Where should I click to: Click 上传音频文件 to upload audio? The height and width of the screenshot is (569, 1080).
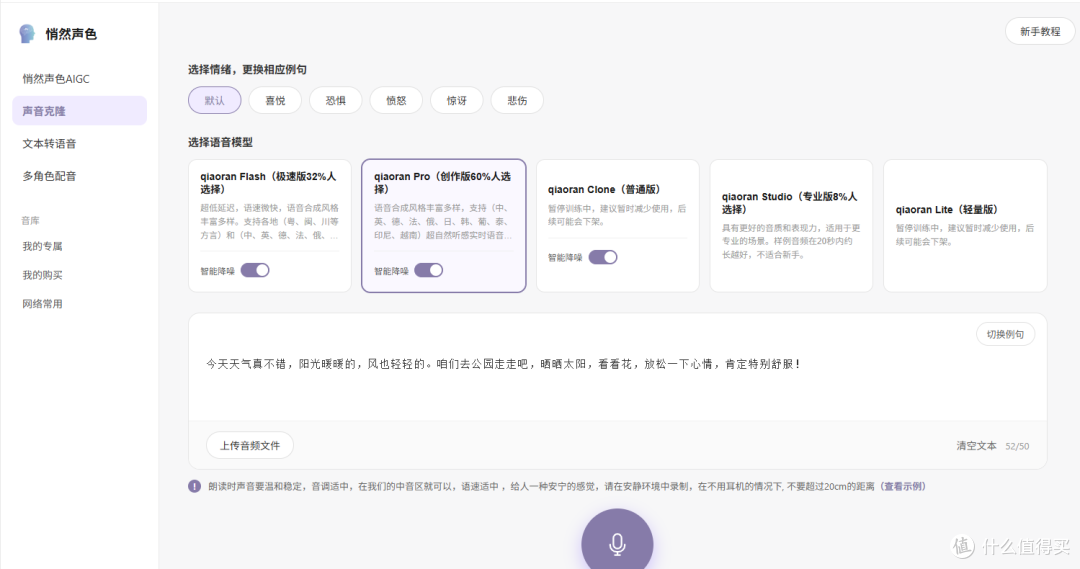(250, 446)
